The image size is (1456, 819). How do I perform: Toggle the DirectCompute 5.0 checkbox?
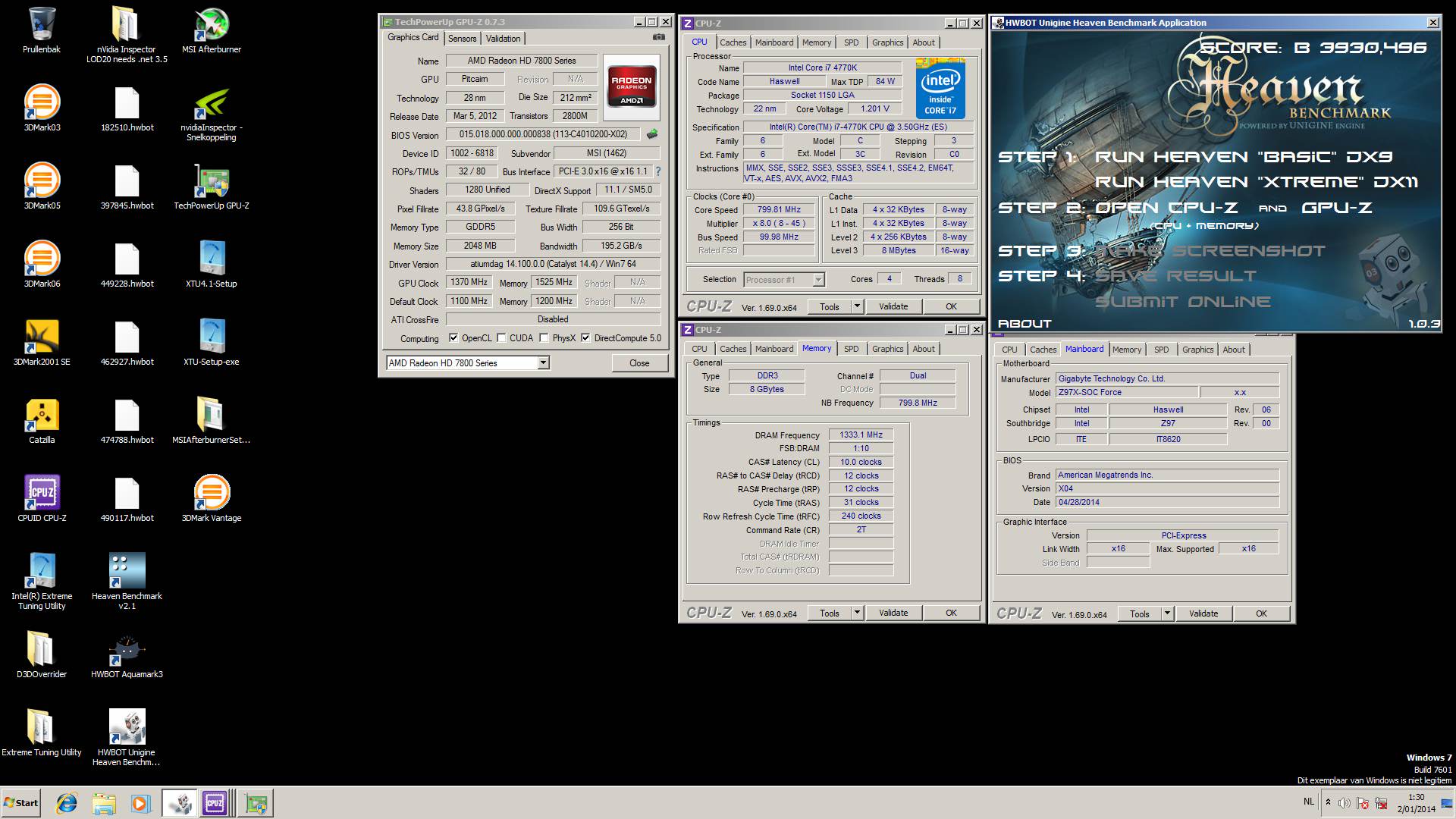point(585,338)
